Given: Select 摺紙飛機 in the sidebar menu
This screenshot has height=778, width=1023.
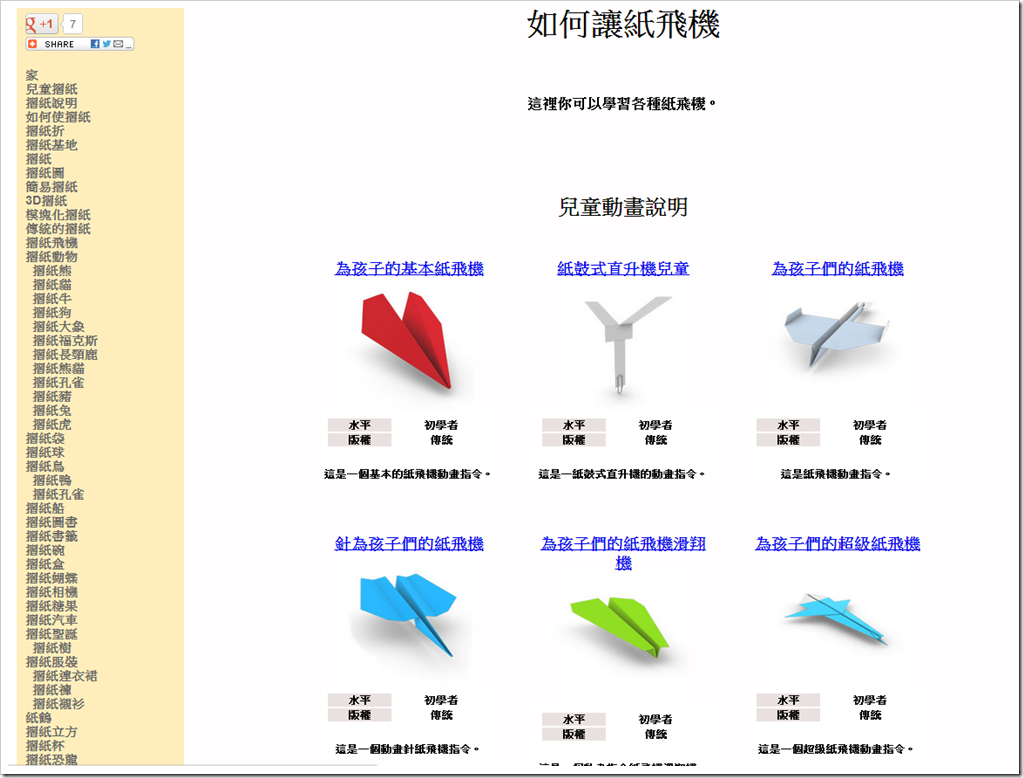Looking at the screenshot, I should 52,243.
